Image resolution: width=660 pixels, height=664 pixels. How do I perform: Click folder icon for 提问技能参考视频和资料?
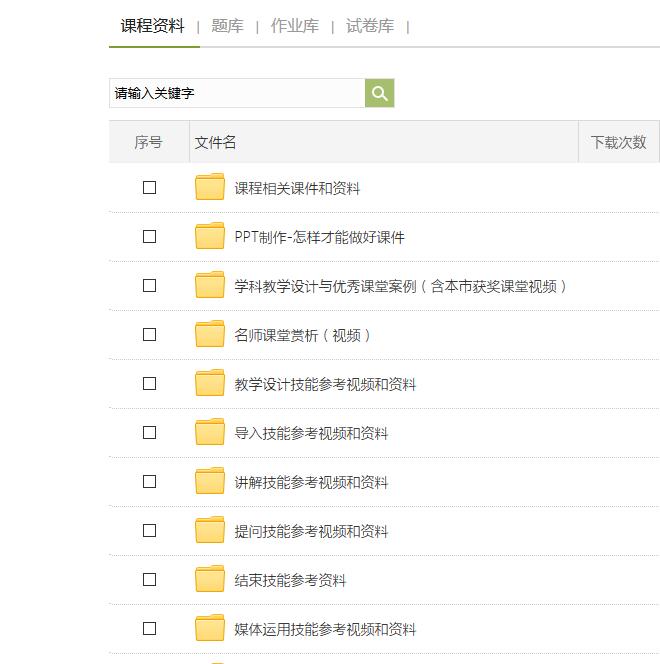[x=210, y=530]
